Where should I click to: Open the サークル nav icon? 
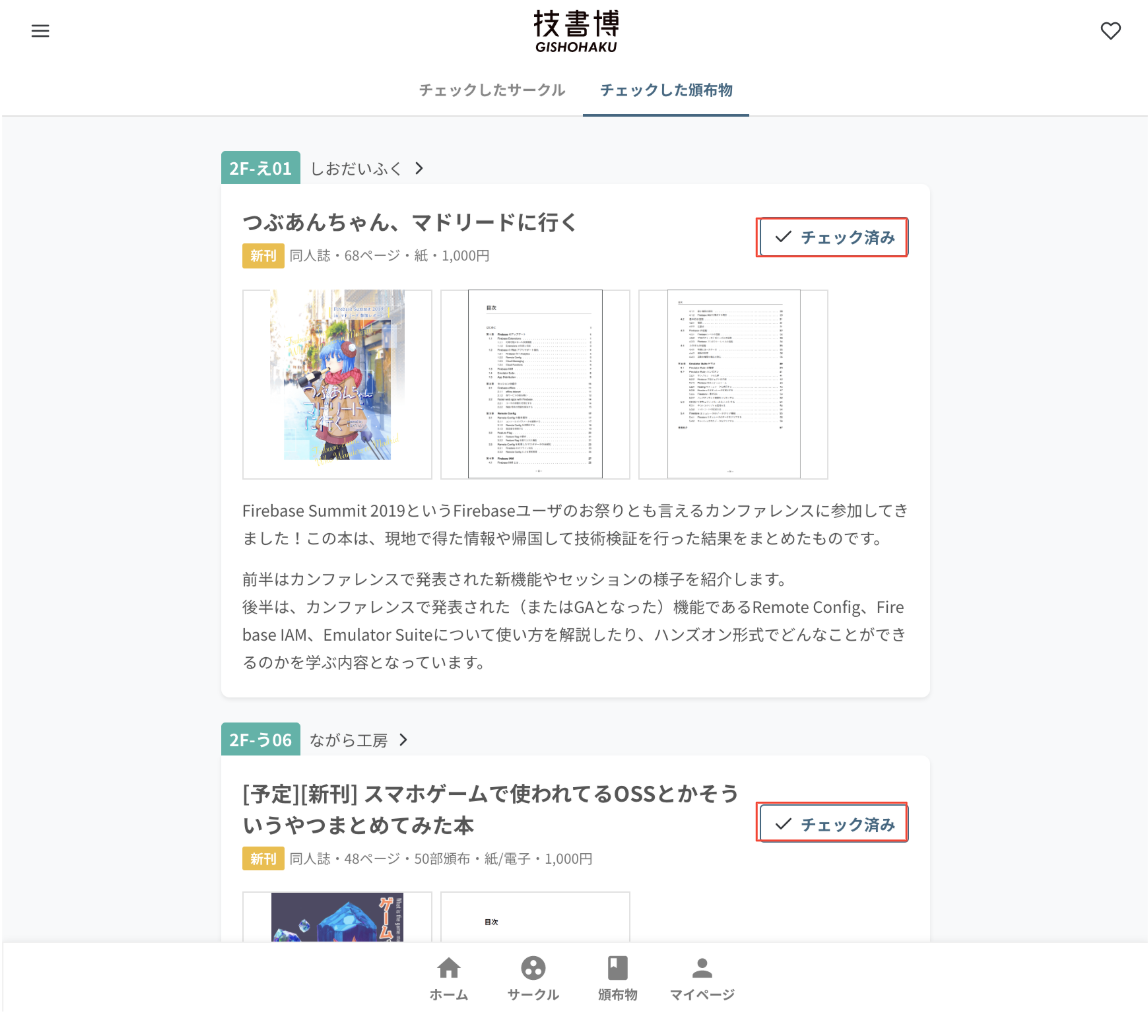(533, 978)
